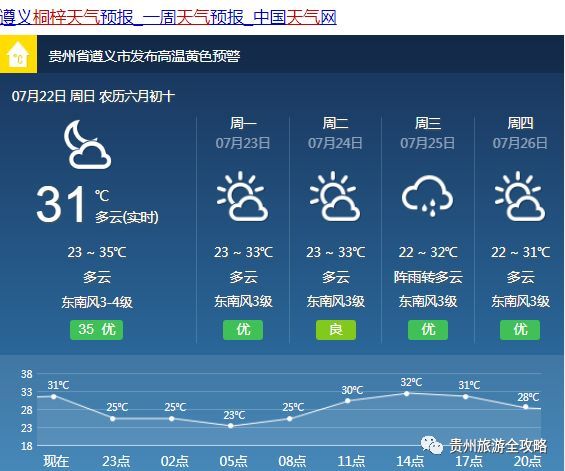Click the 现在 time axis label

tap(56, 461)
